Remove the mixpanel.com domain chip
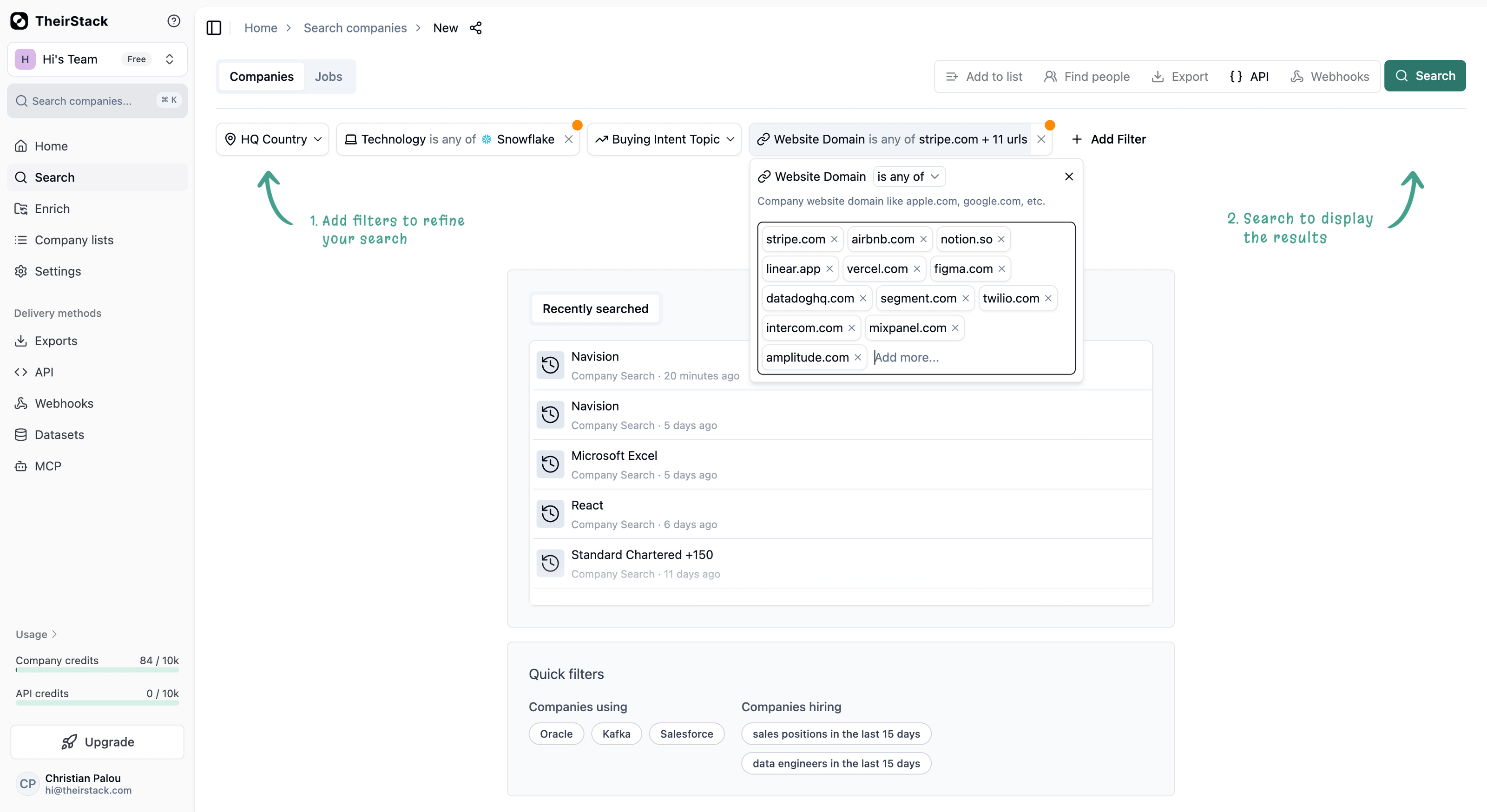This screenshot has height=812, width=1487. click(955, 328)
